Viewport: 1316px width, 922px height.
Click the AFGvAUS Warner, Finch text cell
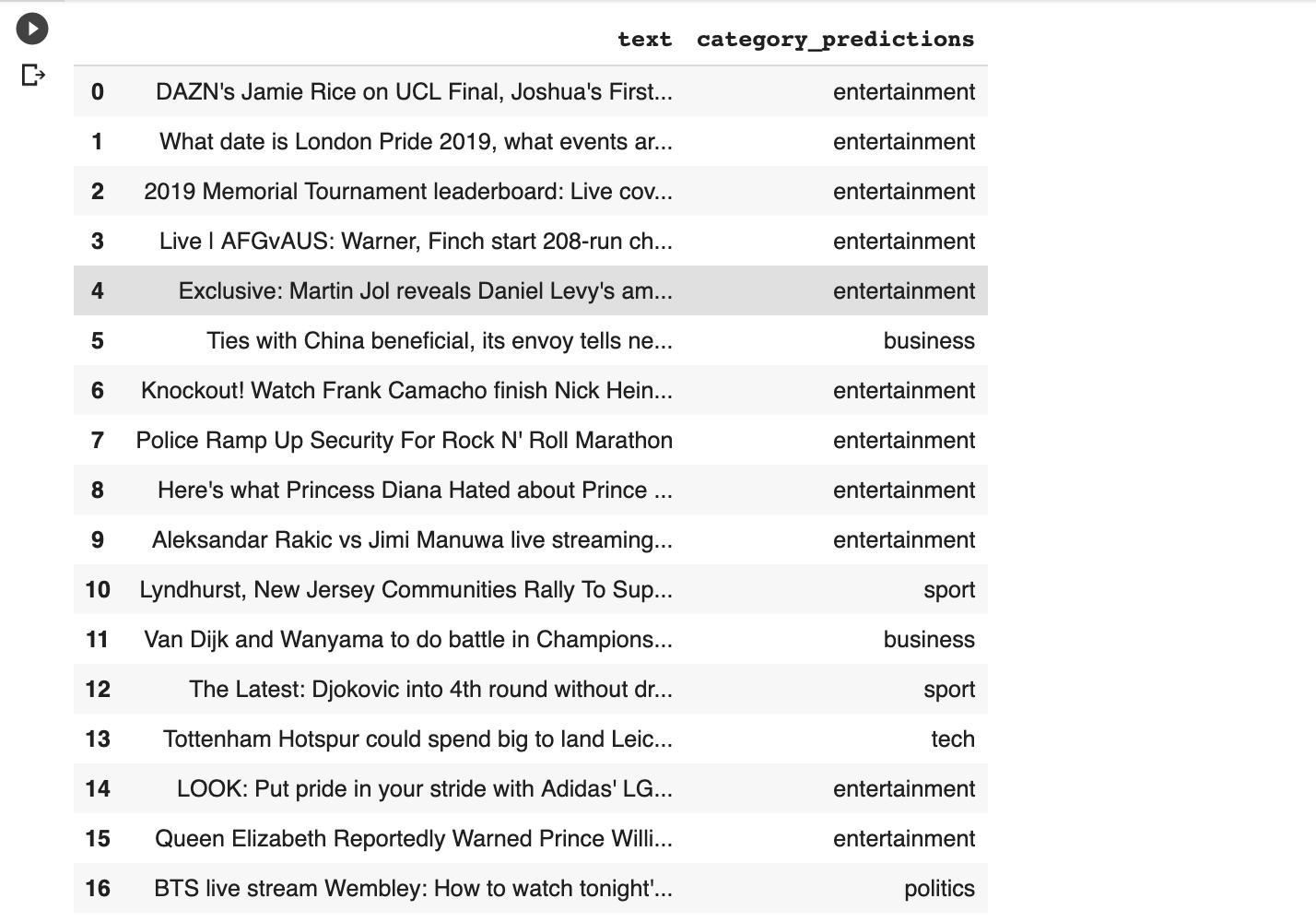click(x=416, y=242)
